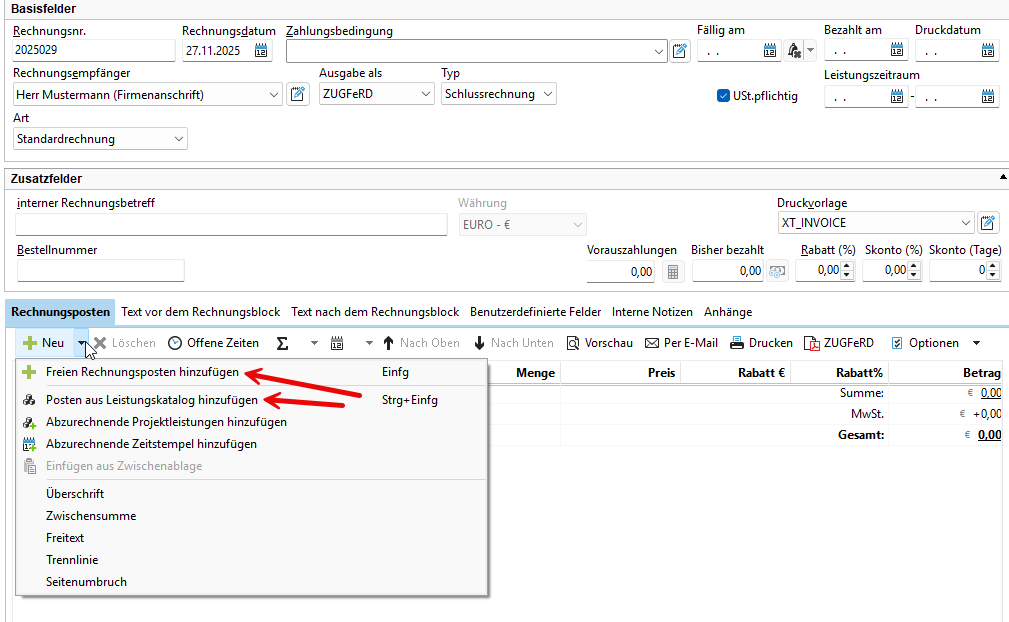Open calendar picker for Rechnungsdatum
Image resolution: width=1009 pixels, height=622 pixels.
click(262, 51)
